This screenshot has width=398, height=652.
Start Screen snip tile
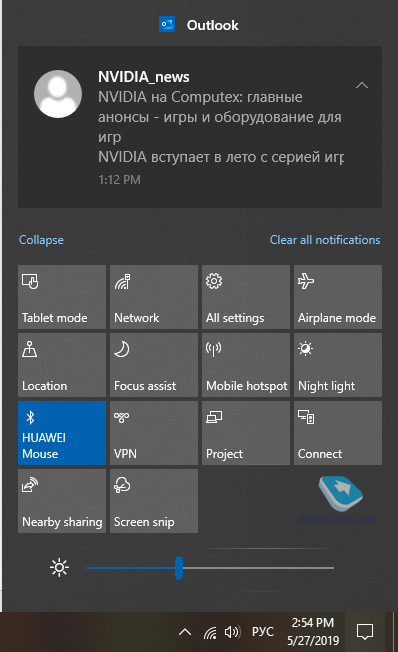[154, 501]
